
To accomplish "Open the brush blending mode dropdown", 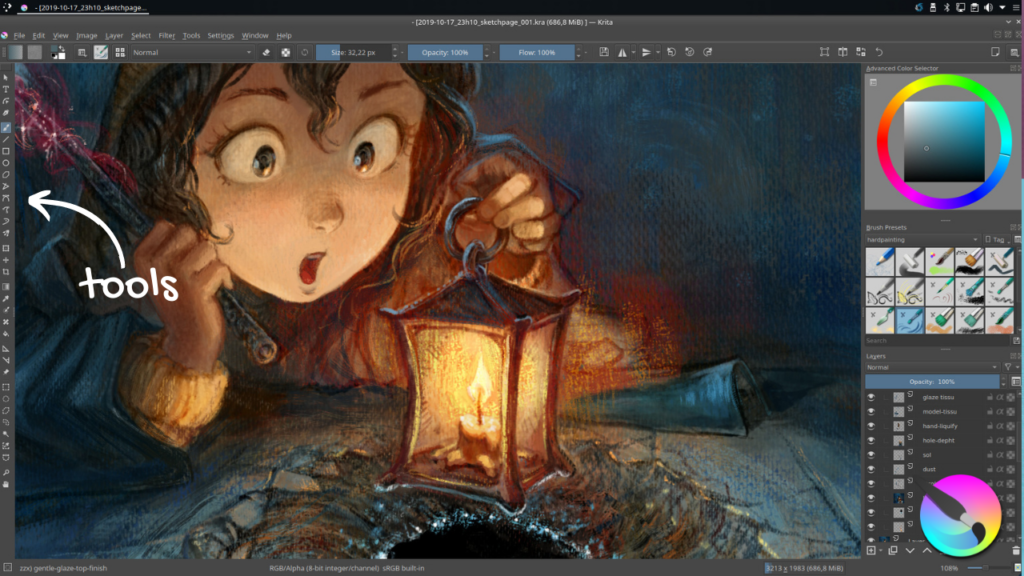I will point(192,52).
